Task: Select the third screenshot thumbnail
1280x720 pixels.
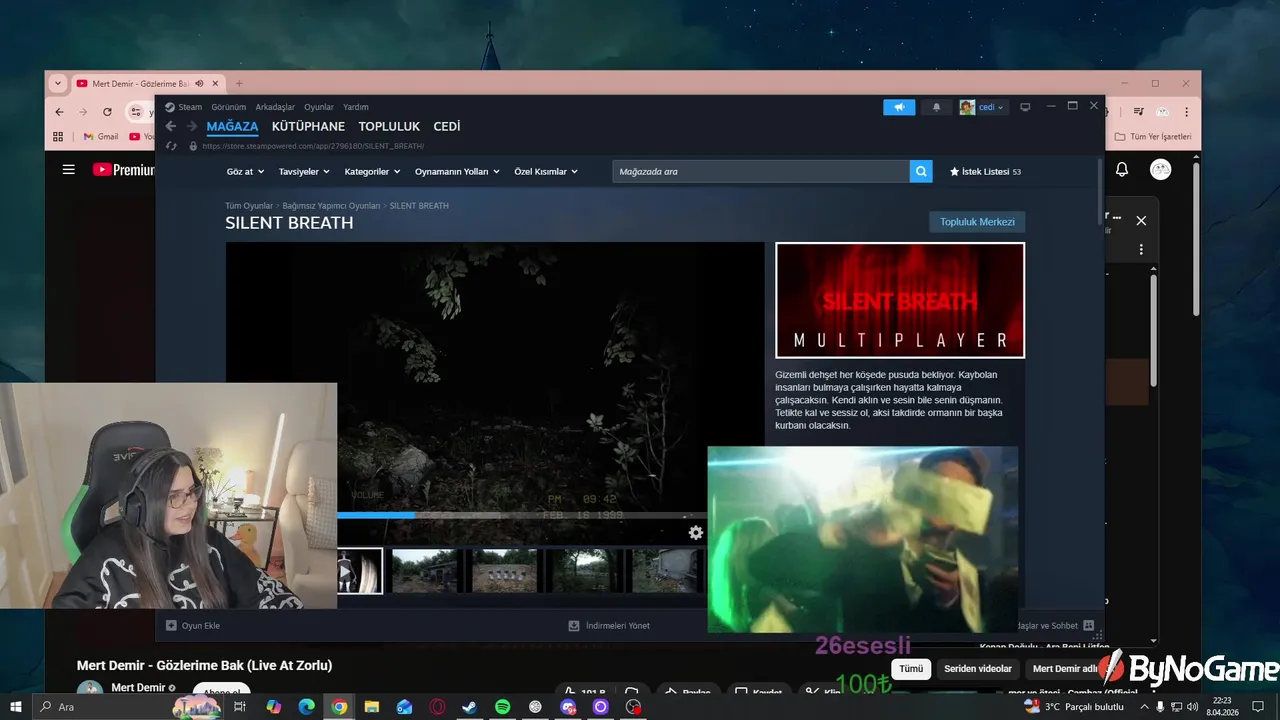Action: [x=504, y=571]
